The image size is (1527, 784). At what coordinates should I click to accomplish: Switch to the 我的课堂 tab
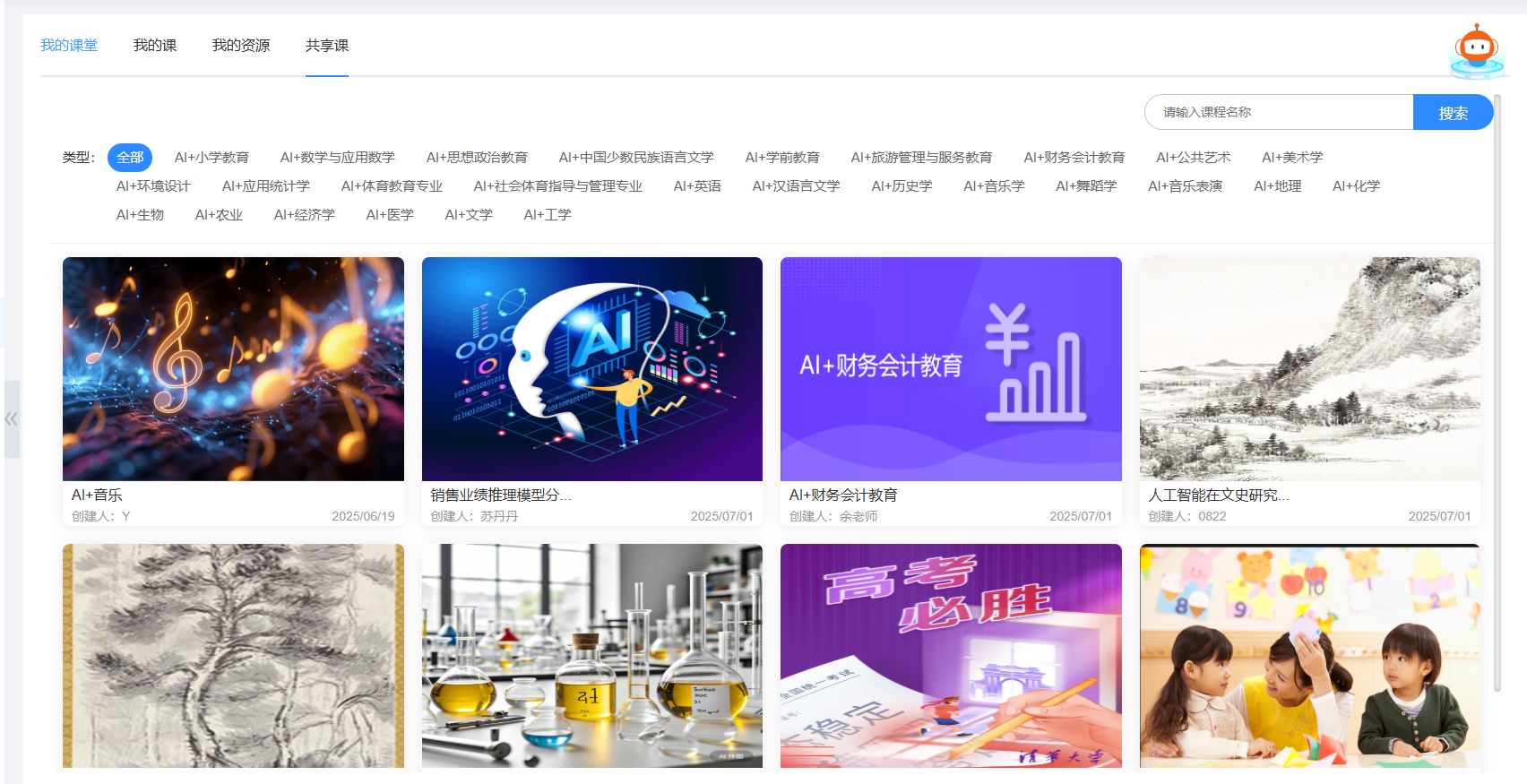point(69,46)
